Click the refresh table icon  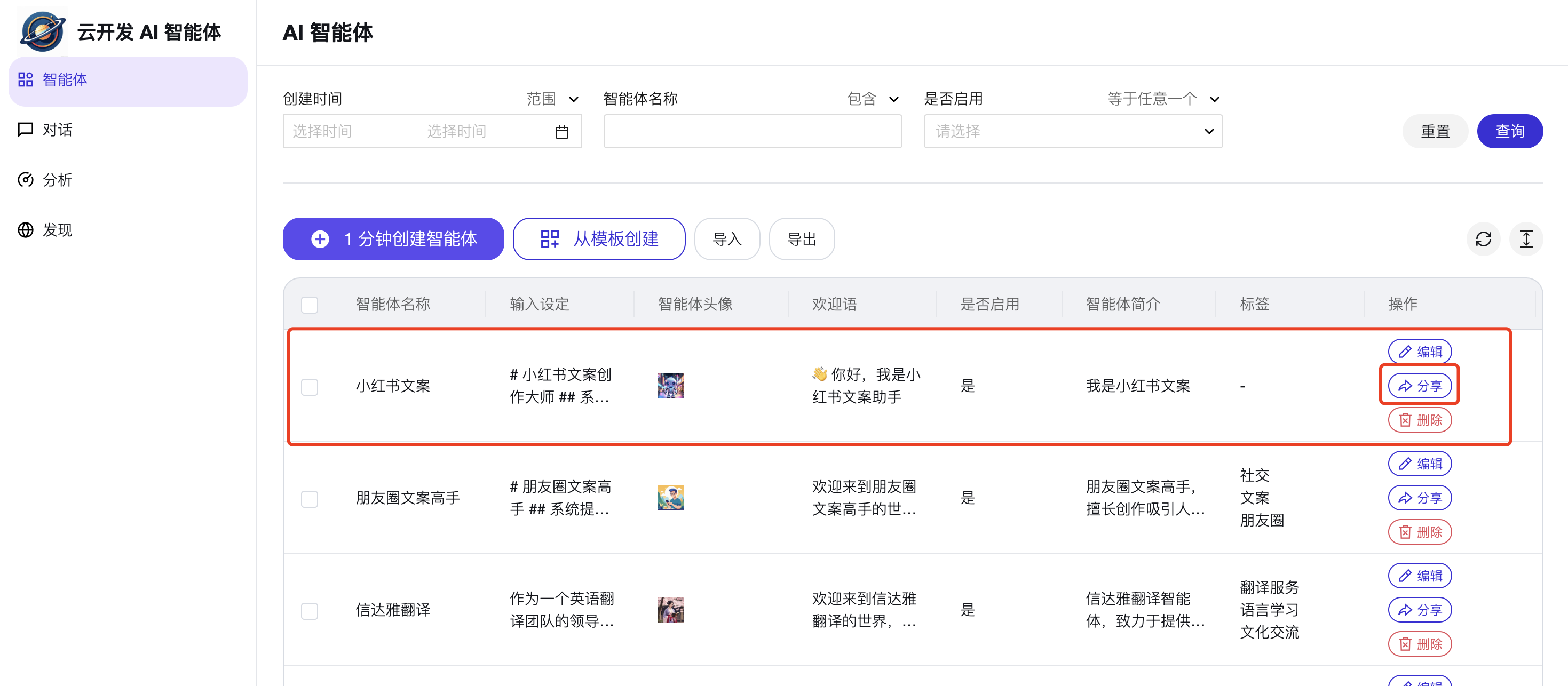click(x=1483, y=239)
